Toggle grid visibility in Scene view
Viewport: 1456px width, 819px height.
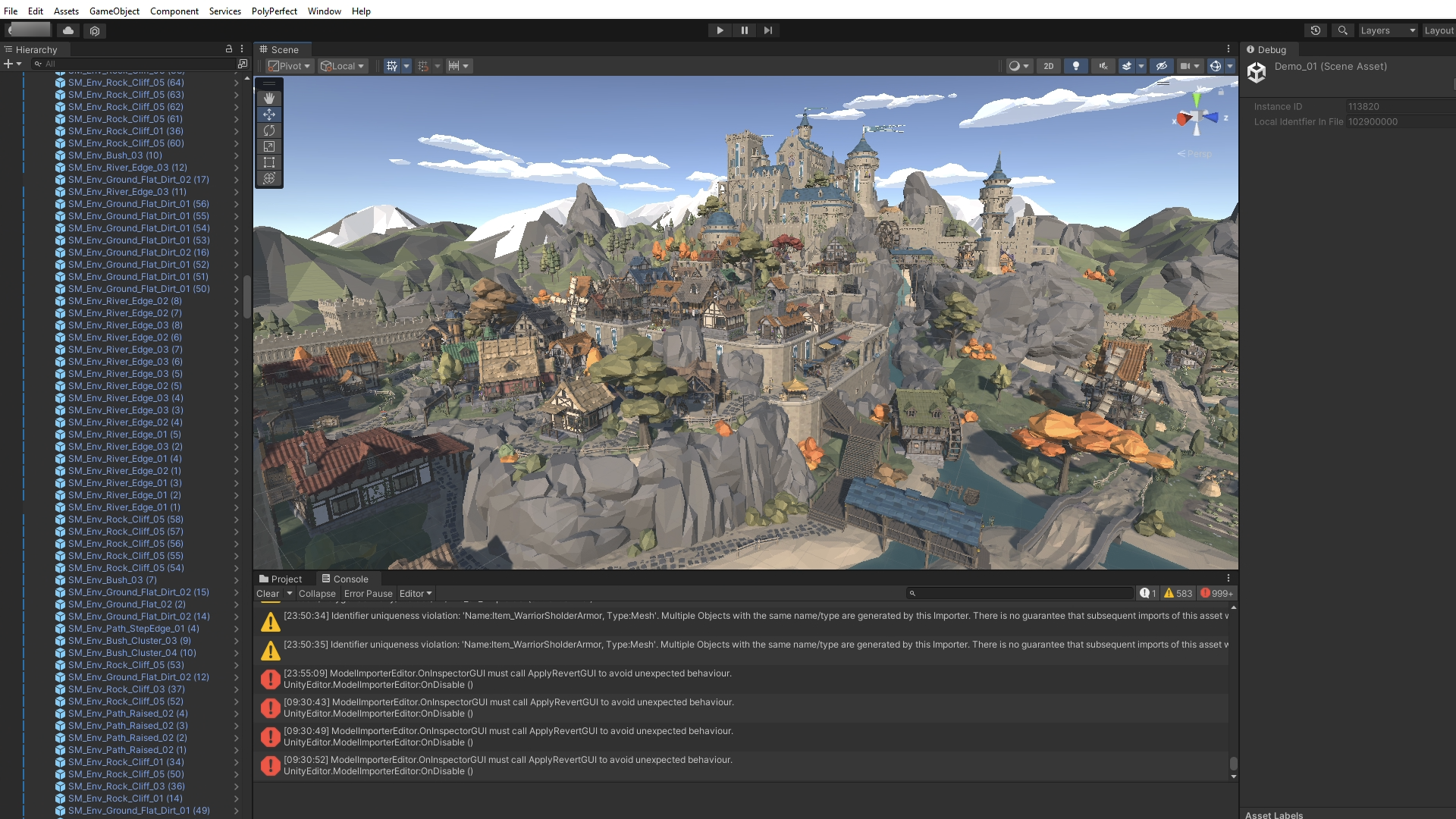[x=391, y=66]
